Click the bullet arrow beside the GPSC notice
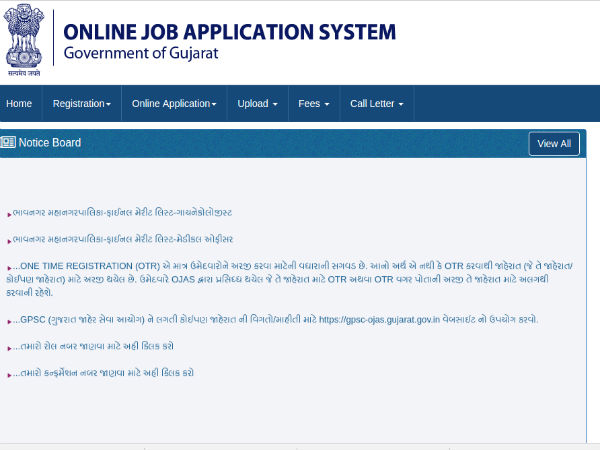Viewport: 600px width, 450px height. point(10,320)
